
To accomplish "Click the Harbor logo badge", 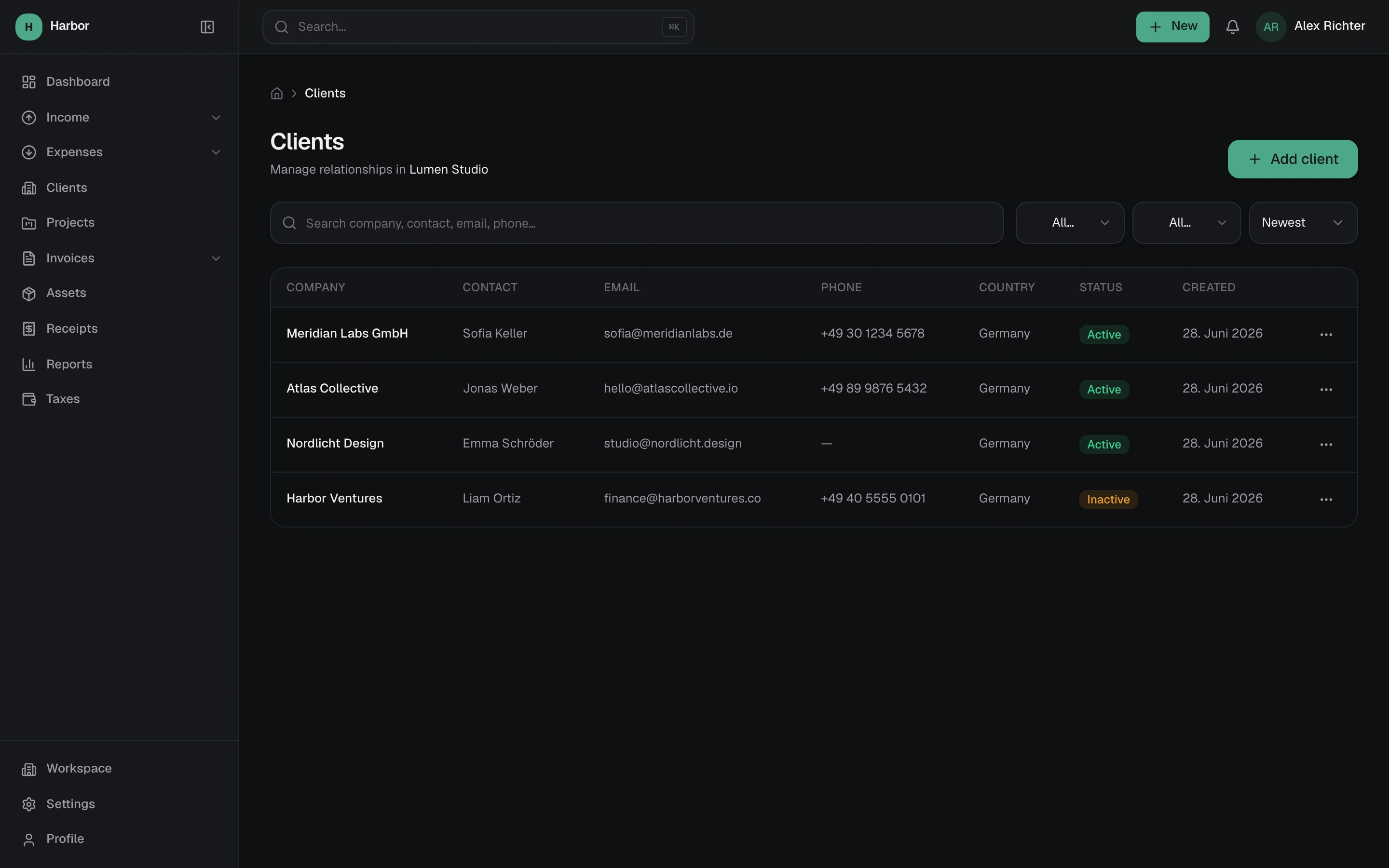I will [29, 27].
